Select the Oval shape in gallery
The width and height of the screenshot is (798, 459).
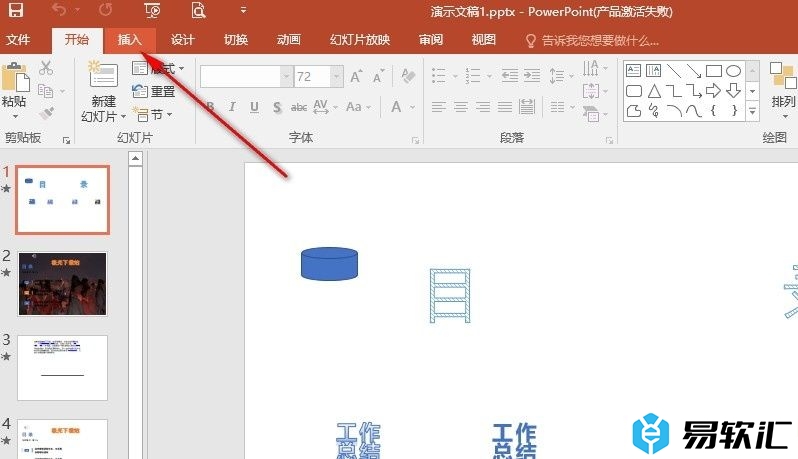733,70
